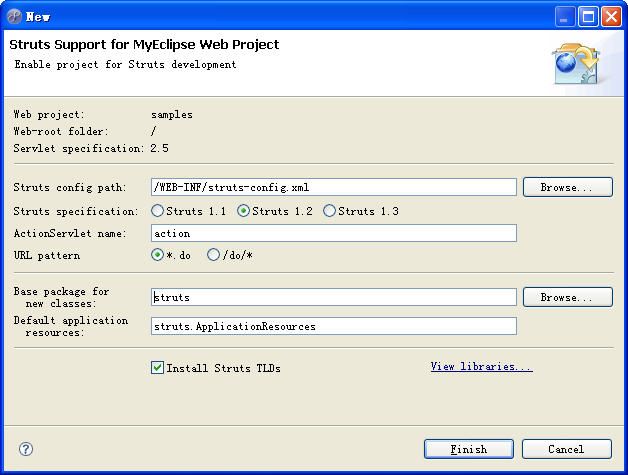
Task: Click the Default application resources field
Action: (334, 326)
